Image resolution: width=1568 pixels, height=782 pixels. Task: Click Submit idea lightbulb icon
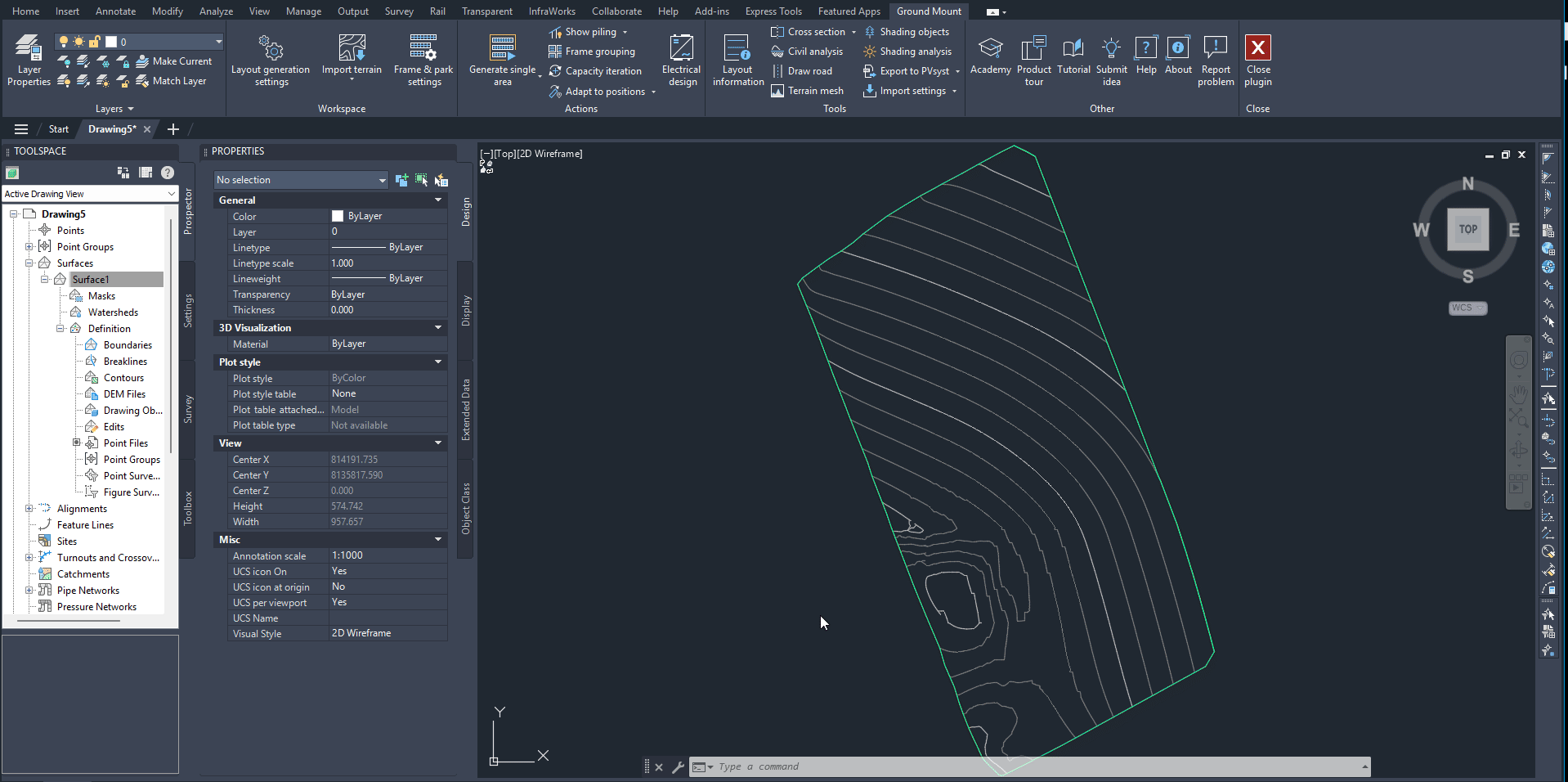click(1111, 47)
